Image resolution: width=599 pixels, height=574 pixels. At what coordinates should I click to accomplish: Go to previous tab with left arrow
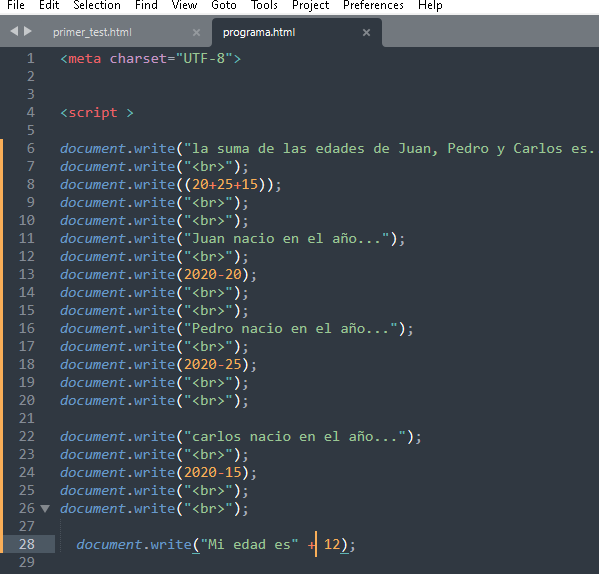coord(14,31)
